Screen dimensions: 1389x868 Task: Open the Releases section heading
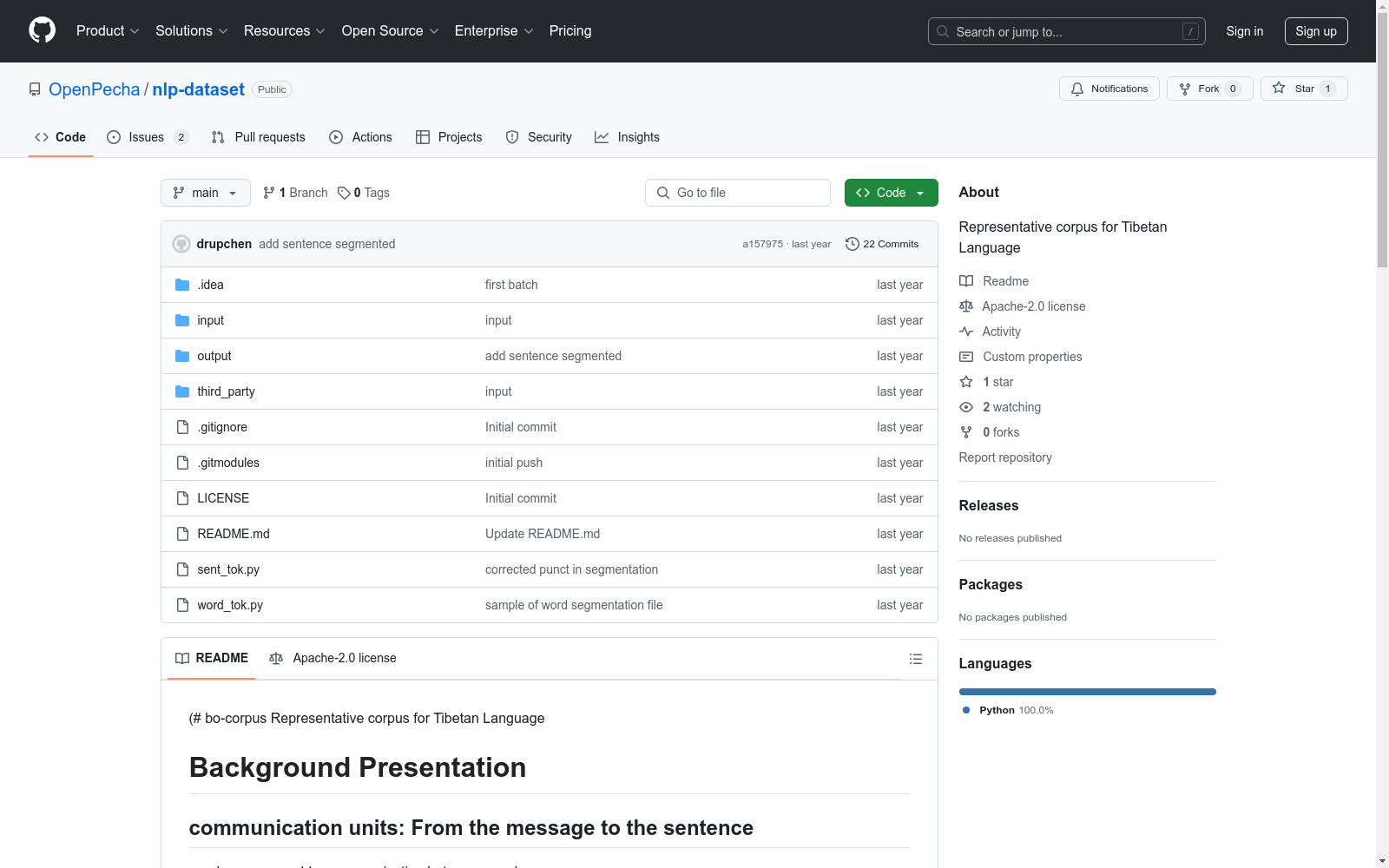click(x=989, y=505)
